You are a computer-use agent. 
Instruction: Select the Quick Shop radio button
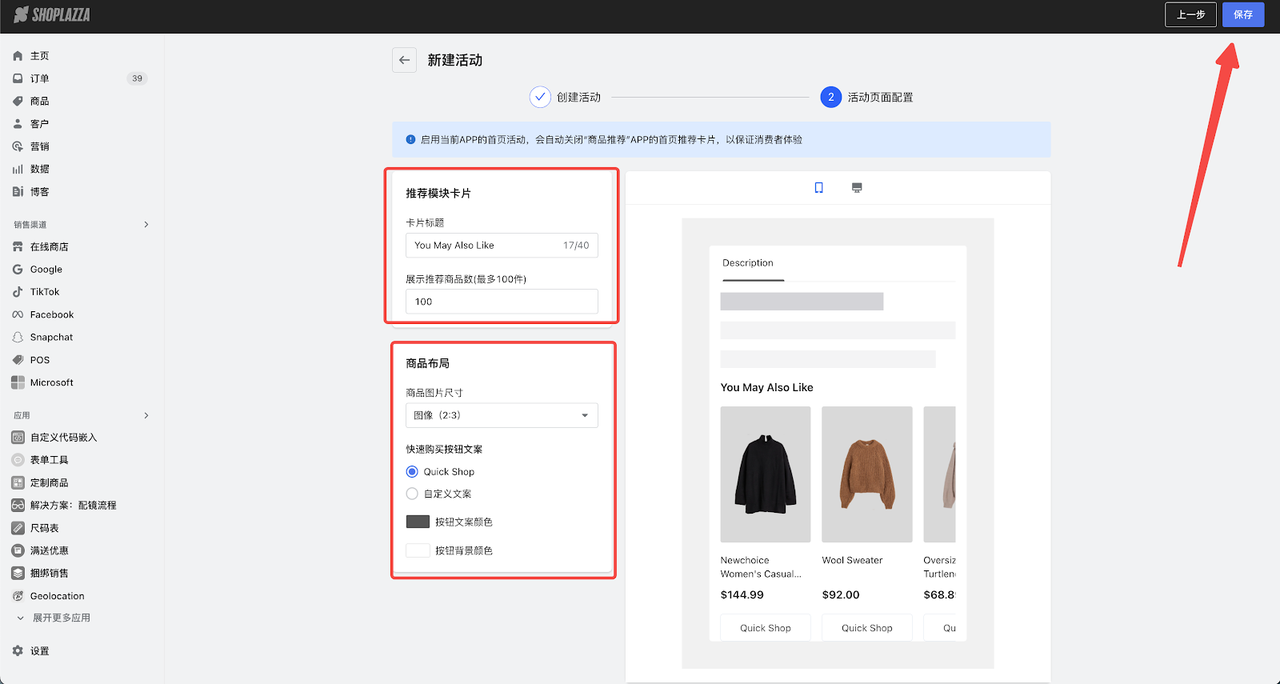pos(411,471)
